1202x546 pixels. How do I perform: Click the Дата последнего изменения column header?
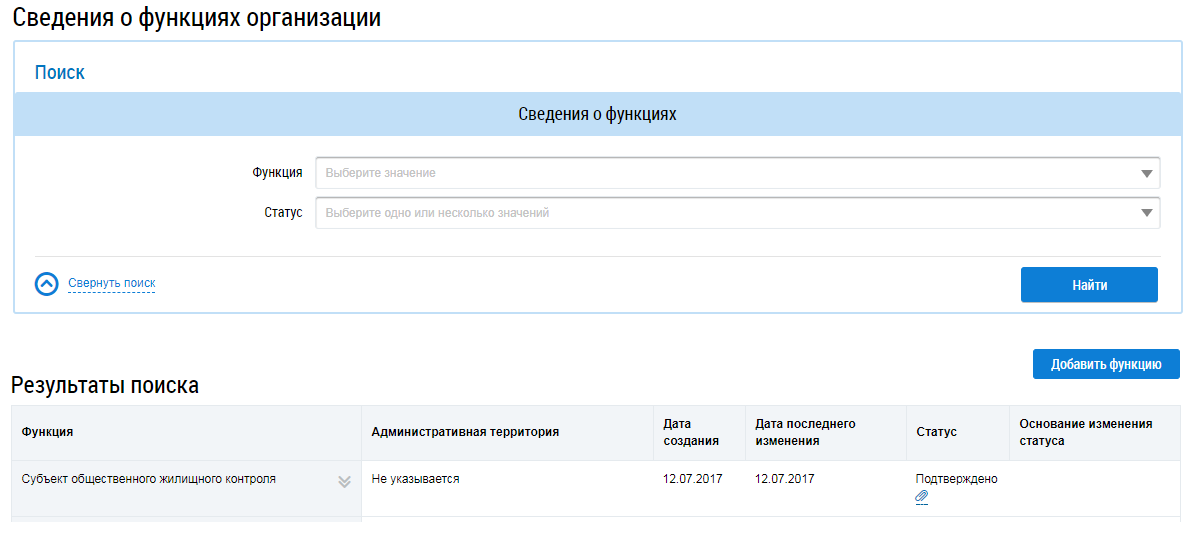pyautogui.click(x=805, y=432)
